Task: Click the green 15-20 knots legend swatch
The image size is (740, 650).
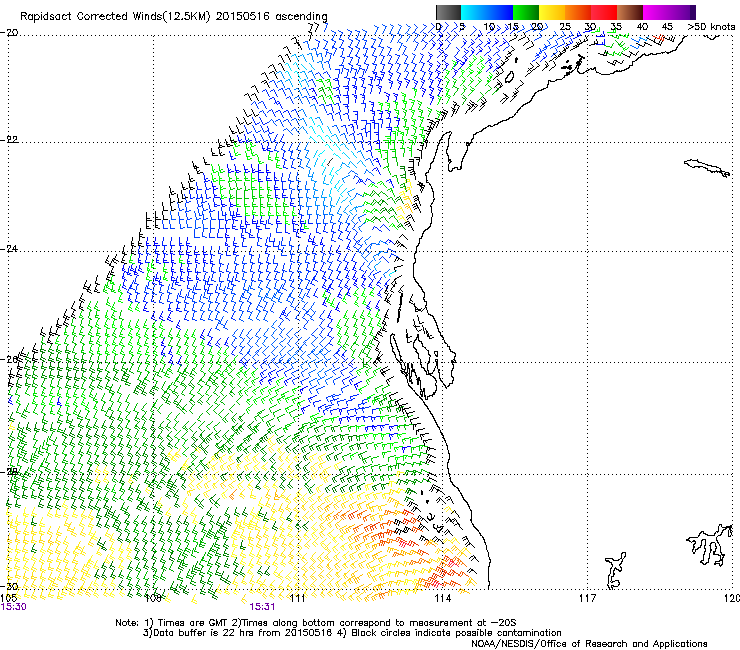Action: (x=526, y=12)
